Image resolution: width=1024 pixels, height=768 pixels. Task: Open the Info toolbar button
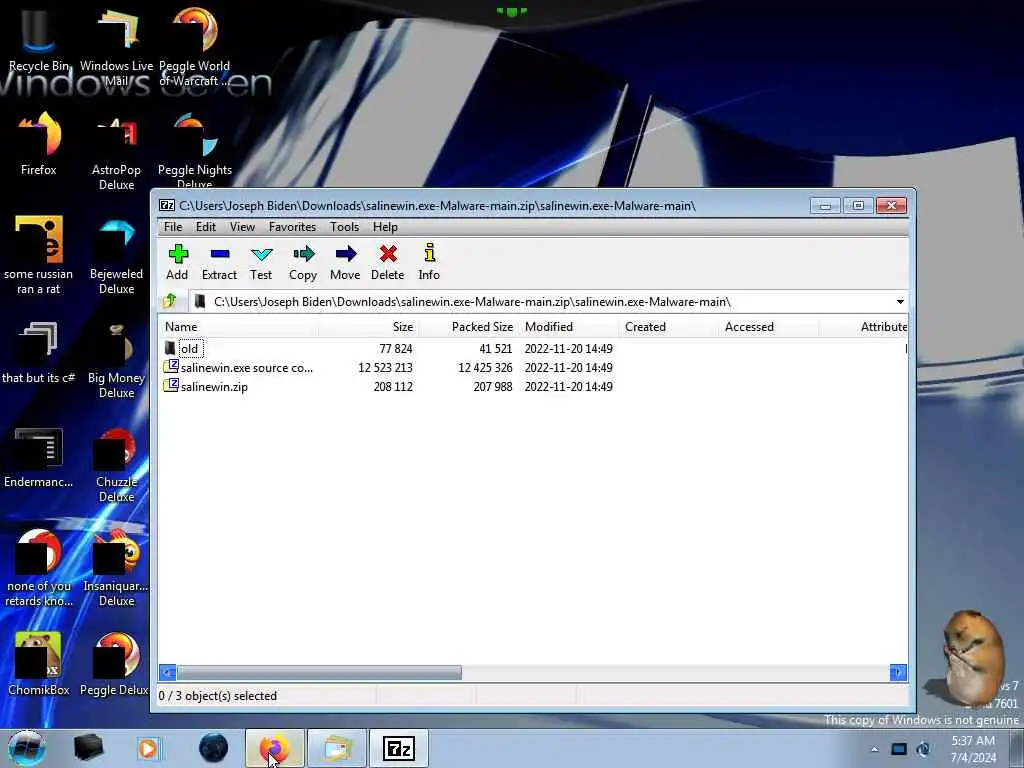point(429,263)
